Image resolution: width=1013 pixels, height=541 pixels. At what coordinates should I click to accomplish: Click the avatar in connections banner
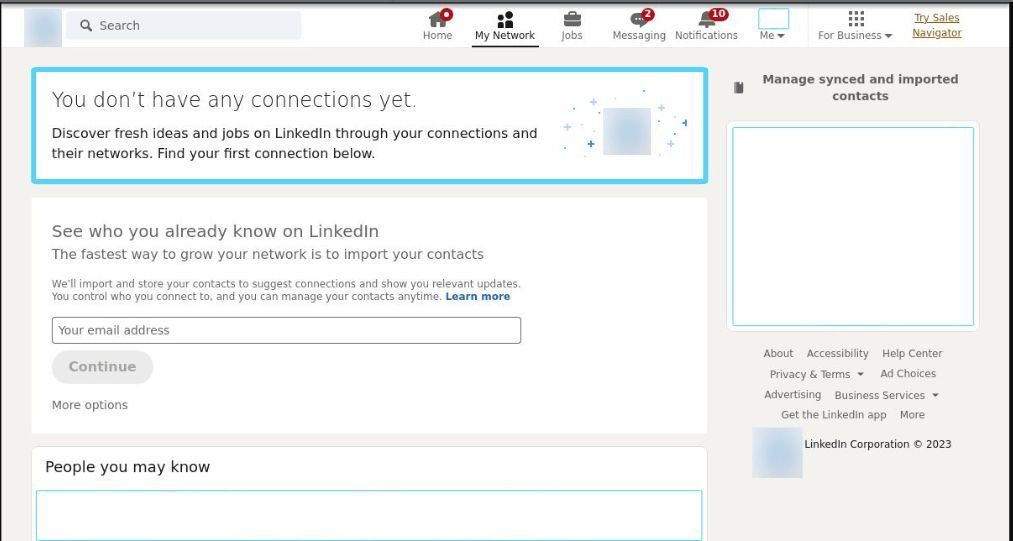[627, 131]
